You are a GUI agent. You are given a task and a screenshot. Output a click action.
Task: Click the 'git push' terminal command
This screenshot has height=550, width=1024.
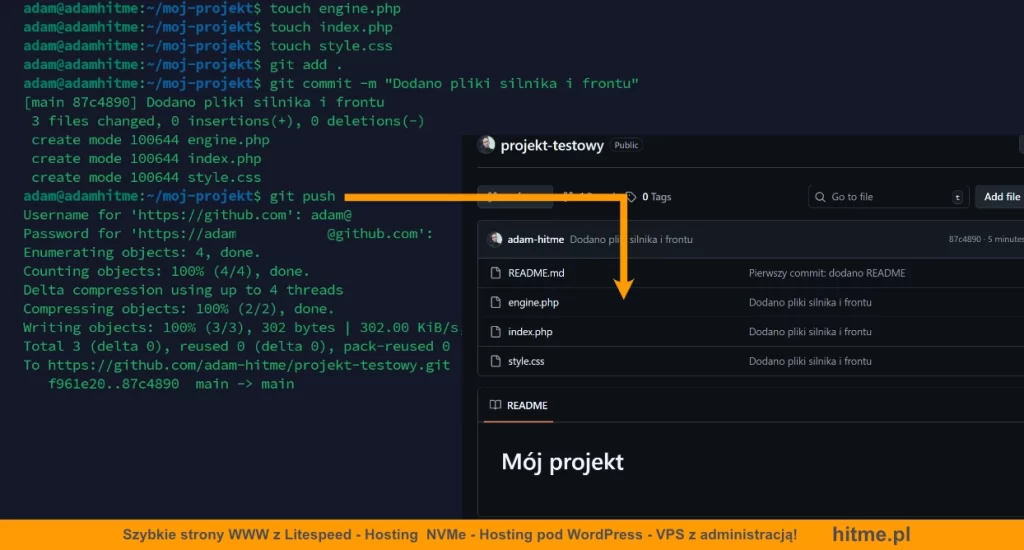pyautogui.click(x=302, y=197)
